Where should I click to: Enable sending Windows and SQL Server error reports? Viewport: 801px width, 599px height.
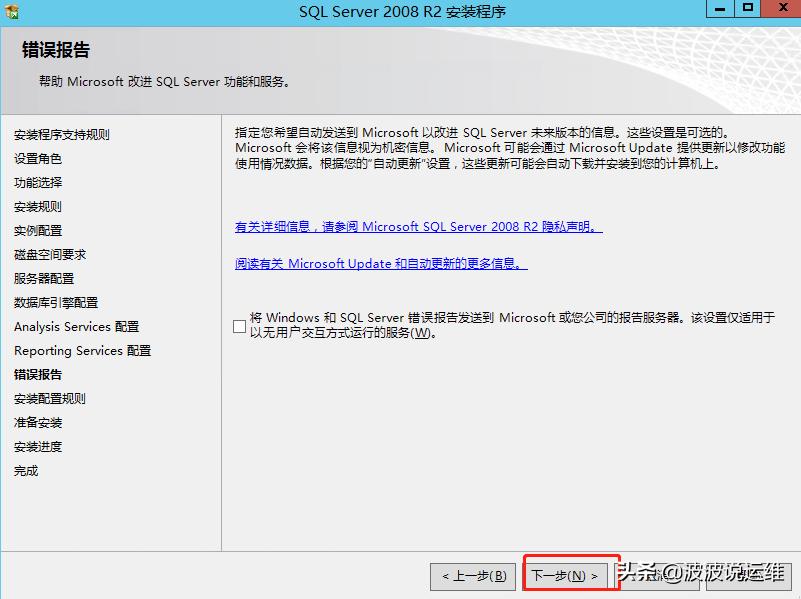click(239, 324)
